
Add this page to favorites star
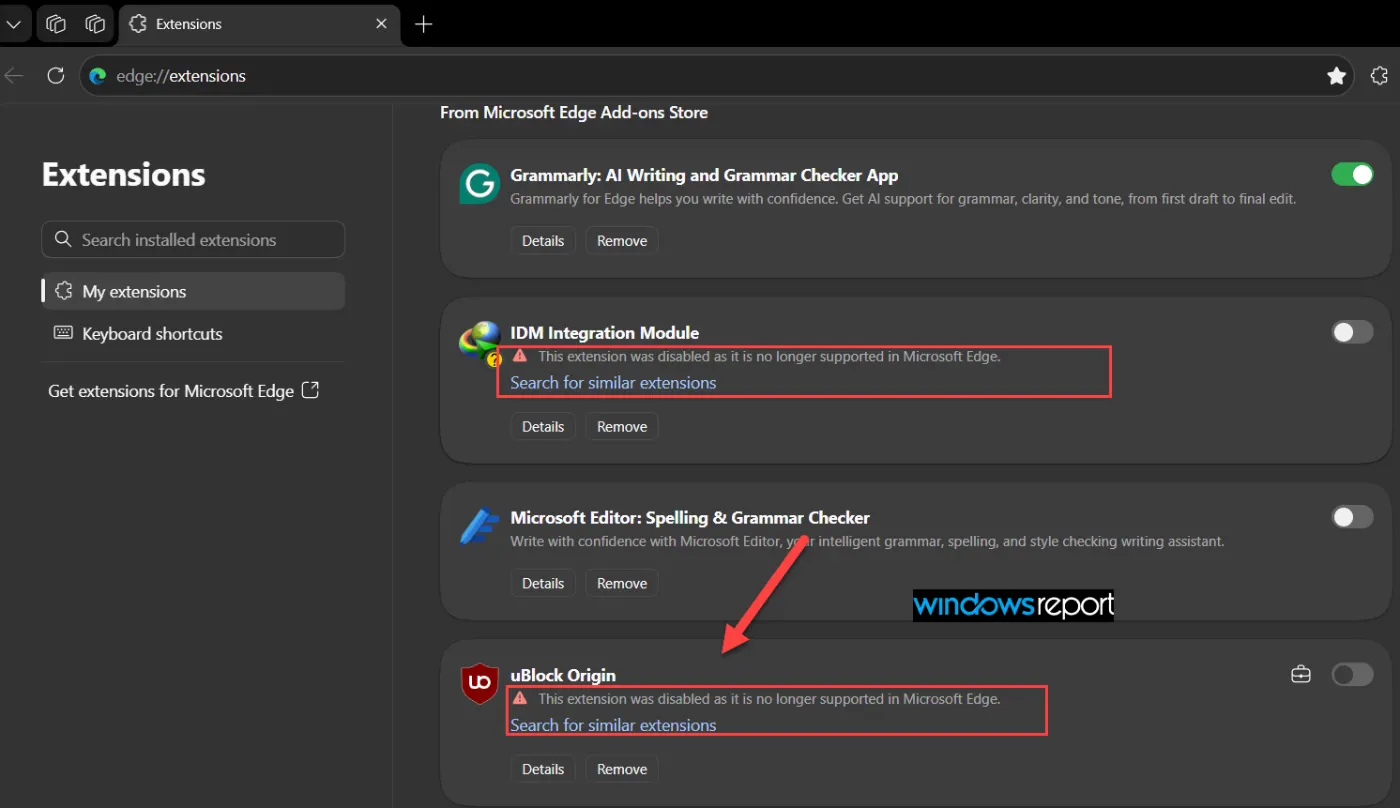(1336, 76)
